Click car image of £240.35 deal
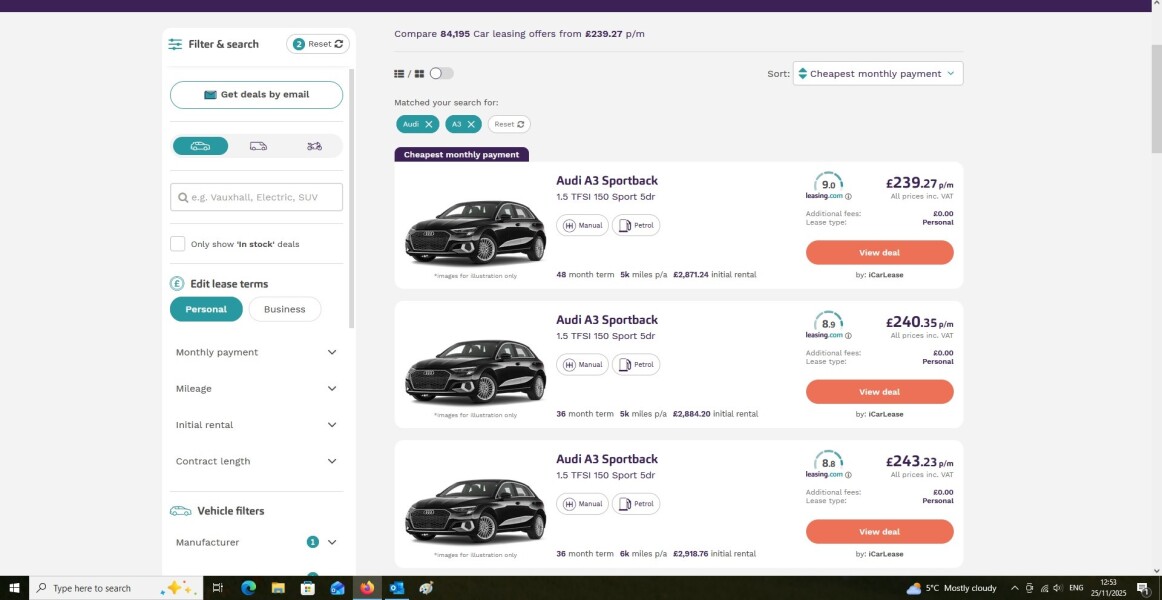The height and width of the screenshot is (600, 1162). pyautogui.click(x=475, y=371)
